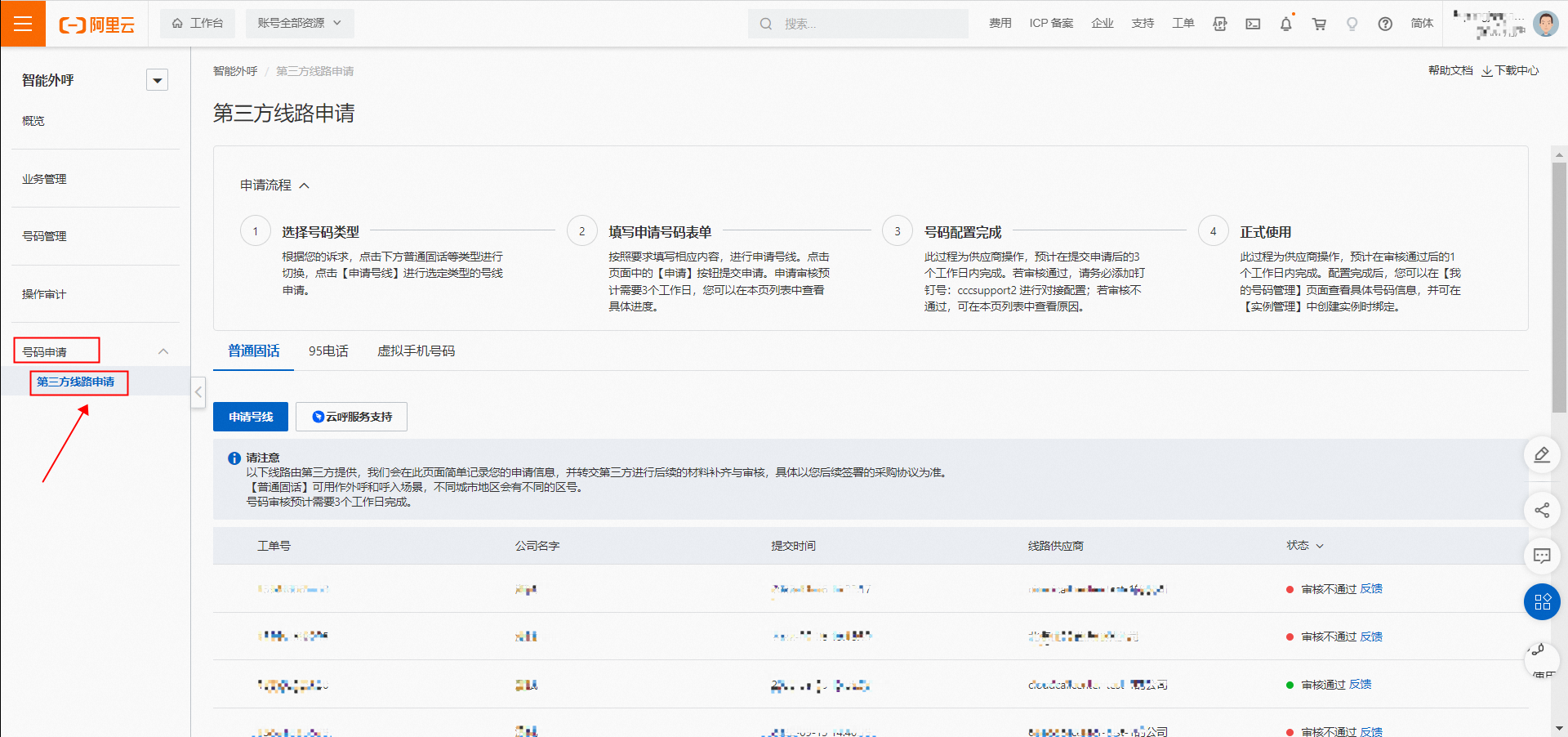Click the 工单号 column header
The image size is (1568, 737).
274,546
